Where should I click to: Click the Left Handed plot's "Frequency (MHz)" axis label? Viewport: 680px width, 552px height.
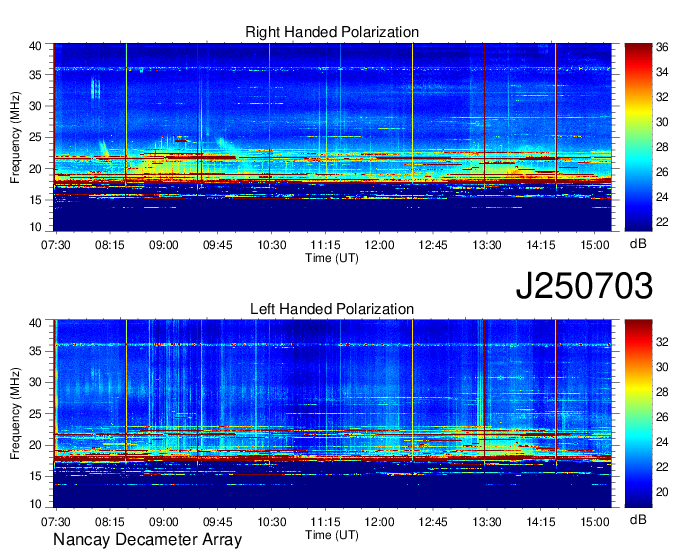click(x=15, y=414)
